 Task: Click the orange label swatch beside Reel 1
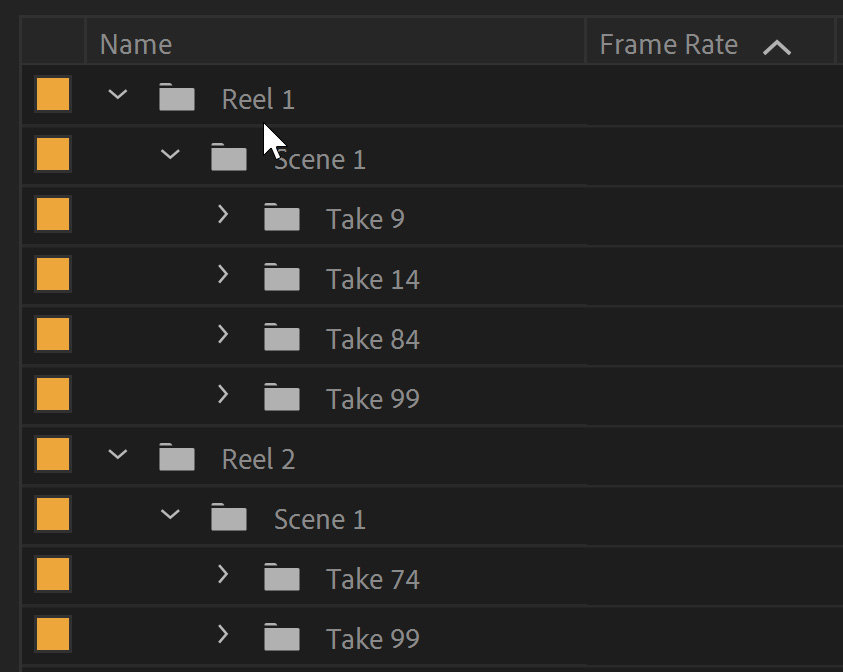pyautogui.click(x=52, y=94)
